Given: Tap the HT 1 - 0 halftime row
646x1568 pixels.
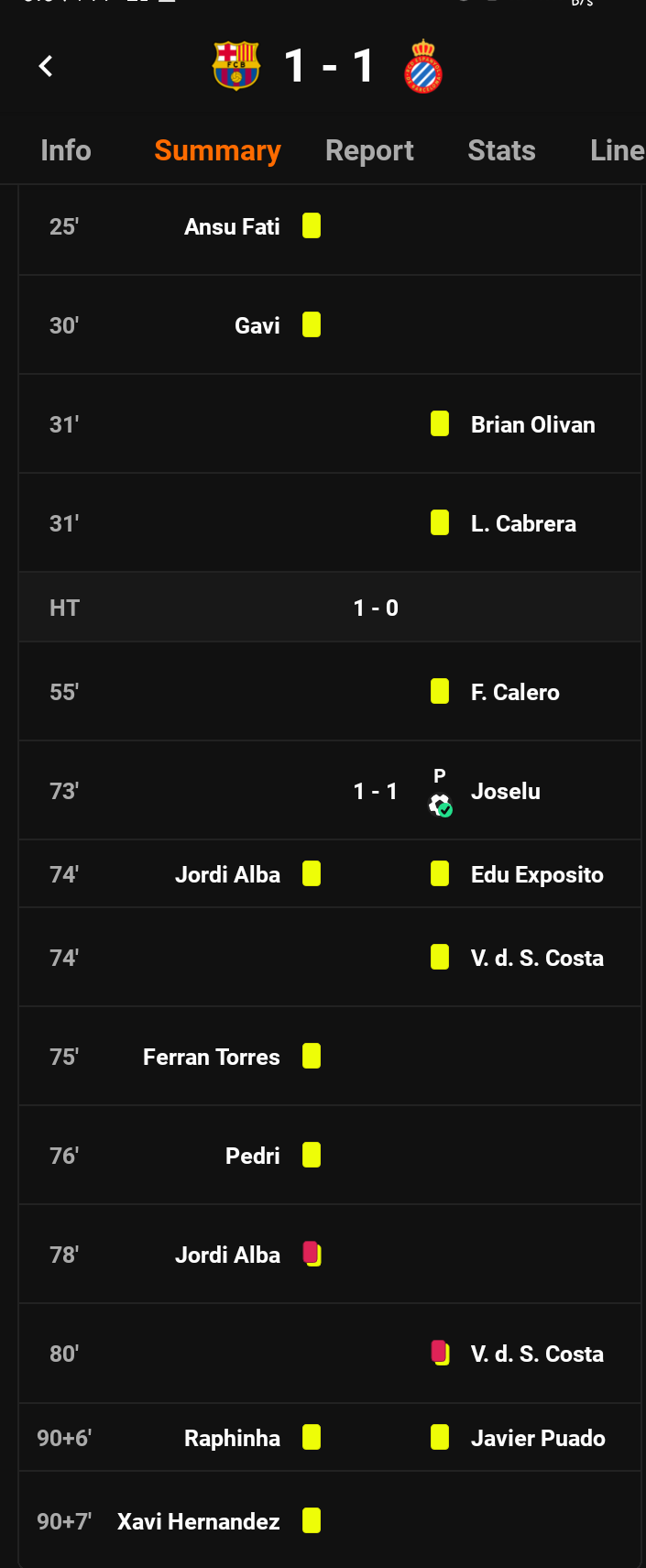Looking at the screenshot, I should point(330,608).
